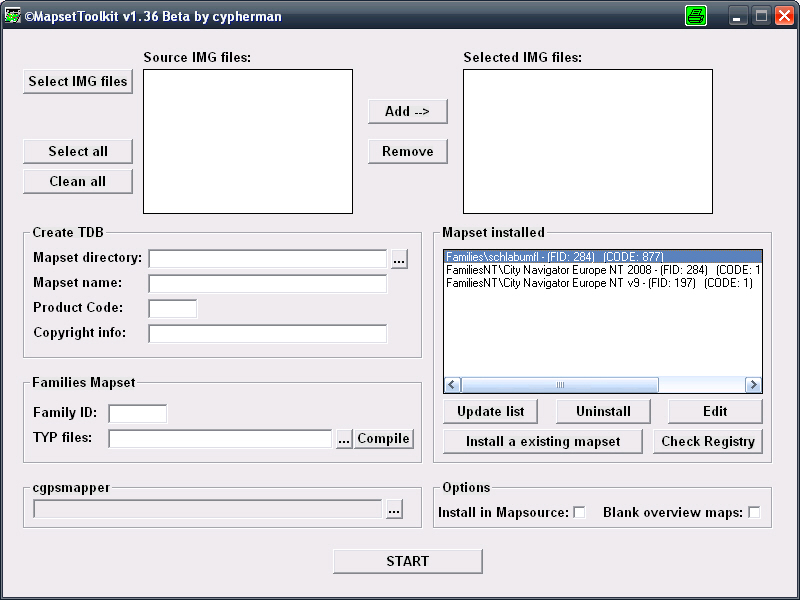This screenshot has width=800, height=600.
Task: Browse for the Mapset directory
Action: point(399,259)
